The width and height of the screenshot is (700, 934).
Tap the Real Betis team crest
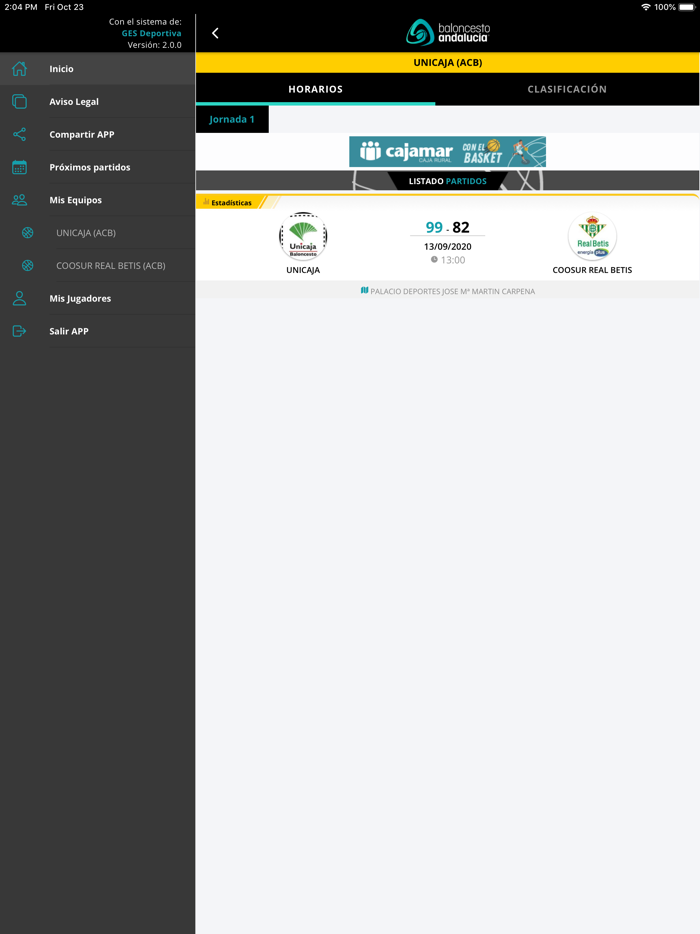592,236
